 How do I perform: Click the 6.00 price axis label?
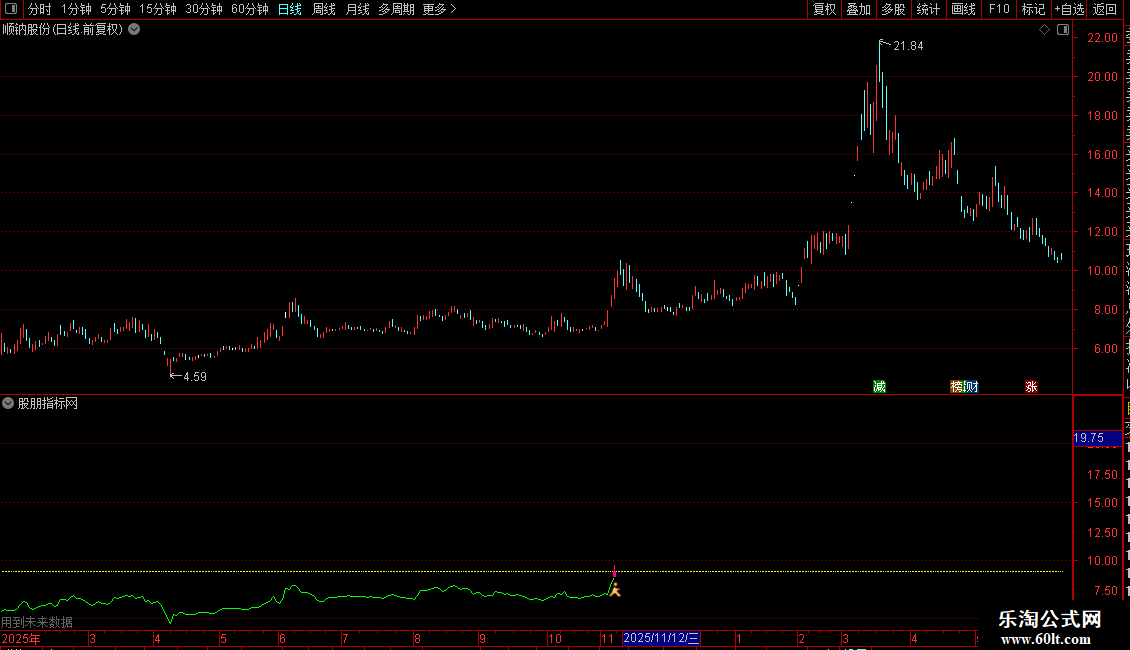click(x=1105, y=349)
